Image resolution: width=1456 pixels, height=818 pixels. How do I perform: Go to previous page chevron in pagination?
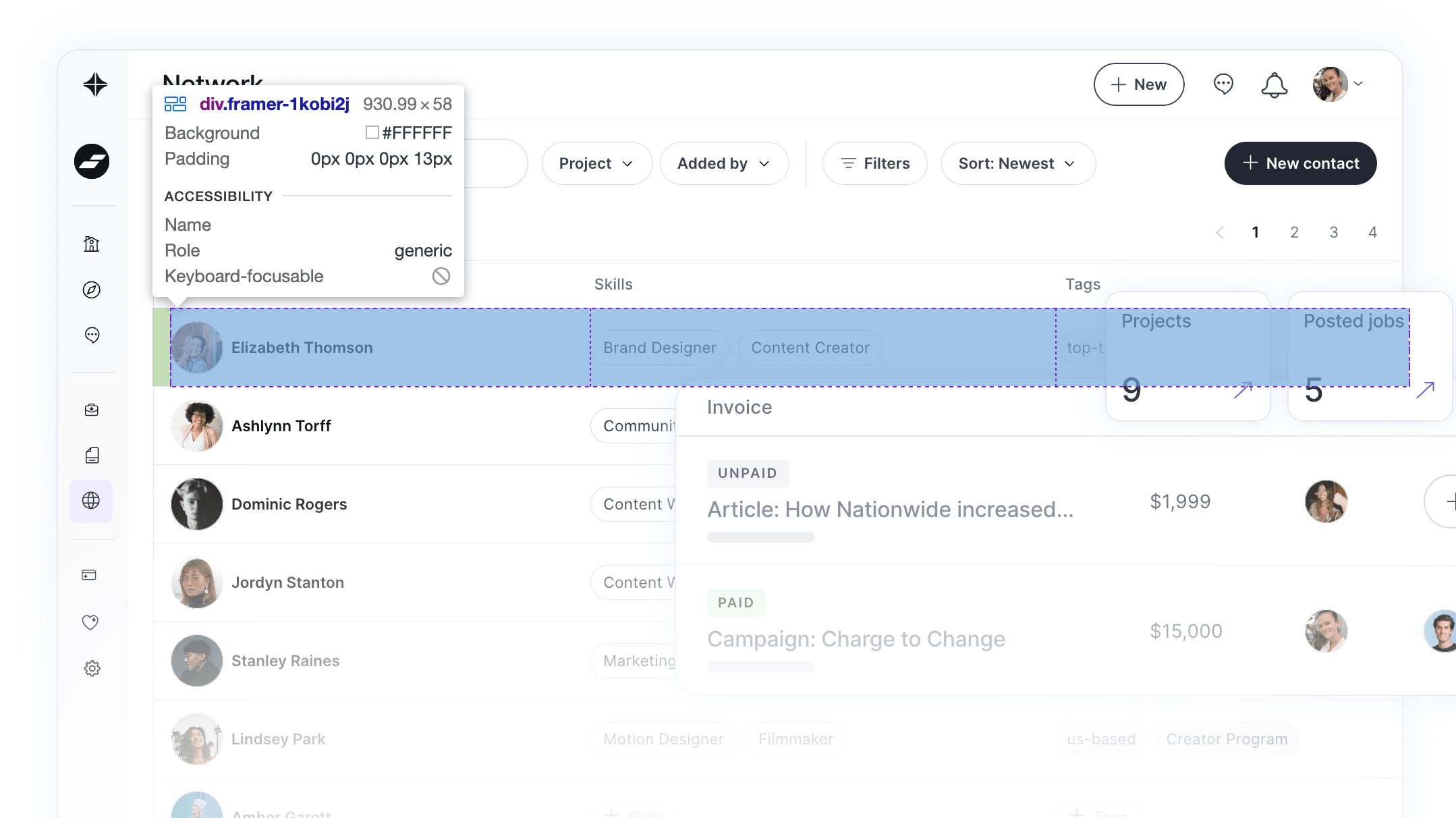(x=1220, y=233)
